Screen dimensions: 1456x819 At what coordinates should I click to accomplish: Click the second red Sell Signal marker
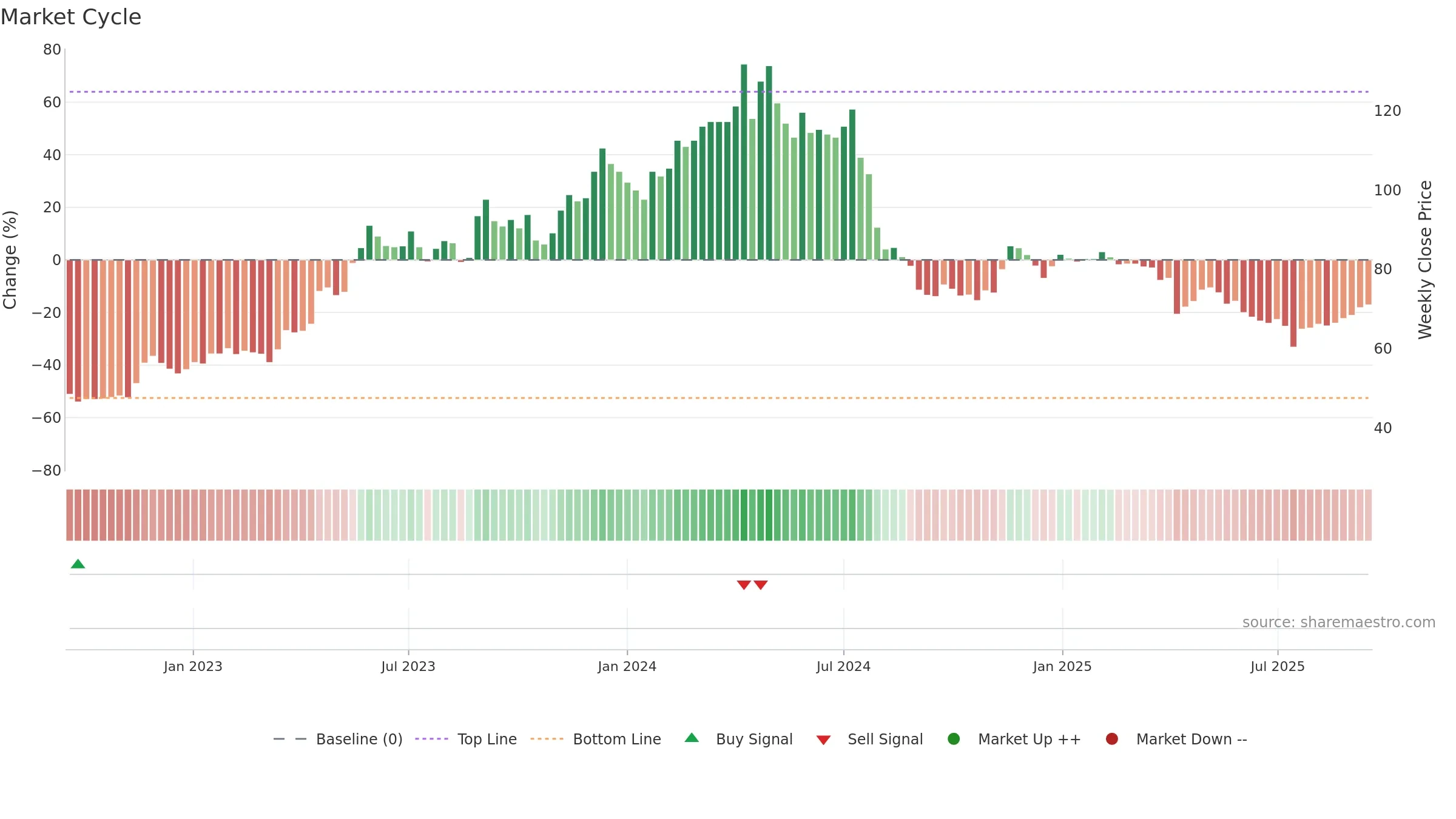coord(761,585)
